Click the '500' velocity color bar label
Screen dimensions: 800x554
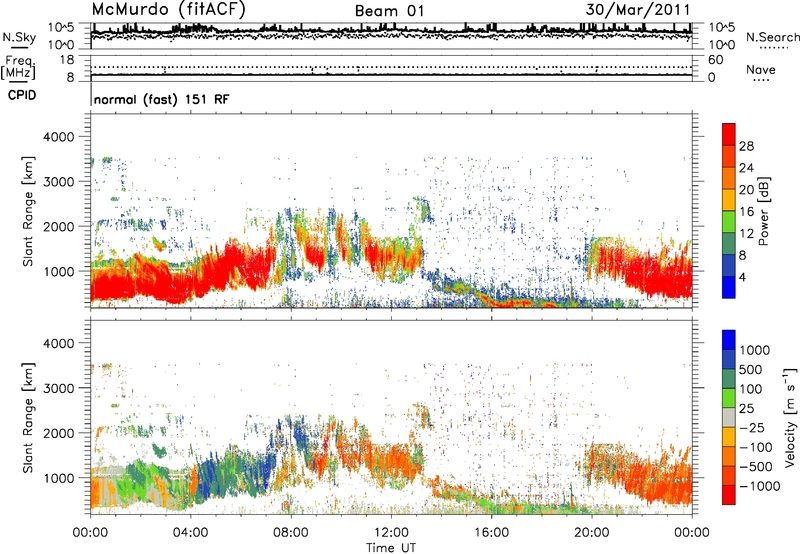pyautogui.click(x=751, y=370)
